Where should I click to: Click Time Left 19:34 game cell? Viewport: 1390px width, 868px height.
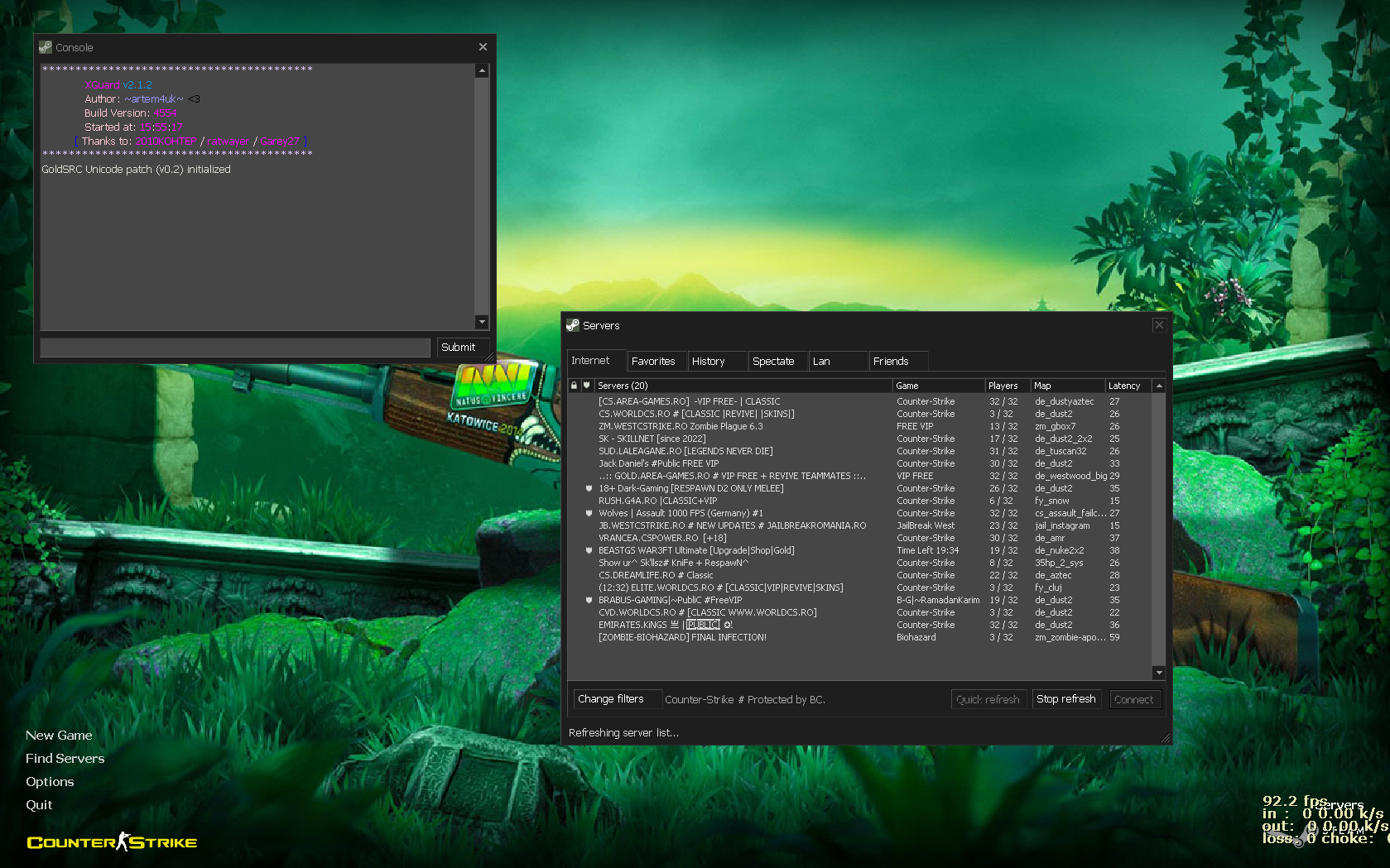[x=927, y=550]
